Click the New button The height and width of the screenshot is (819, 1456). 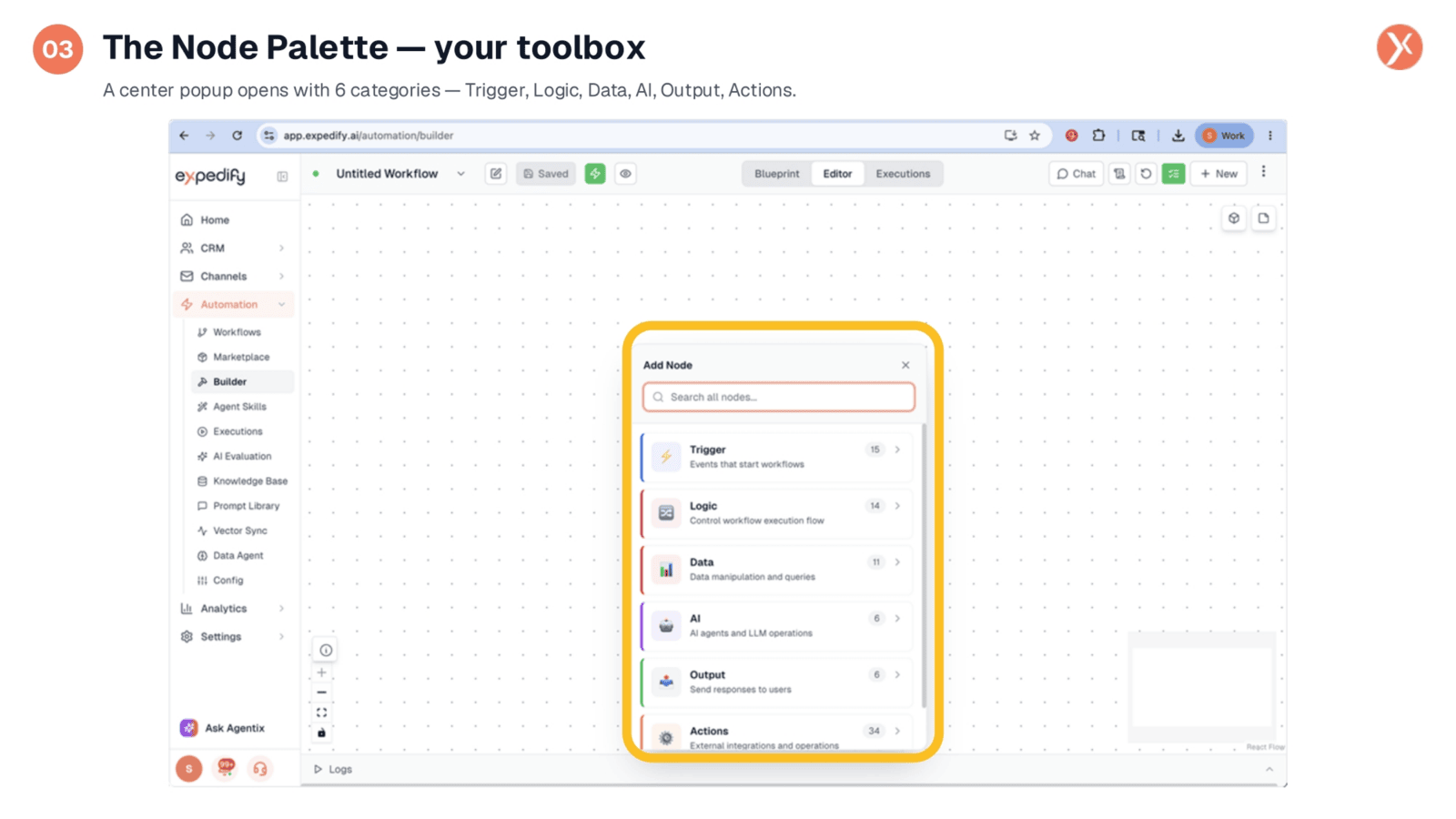point(1218,174)
